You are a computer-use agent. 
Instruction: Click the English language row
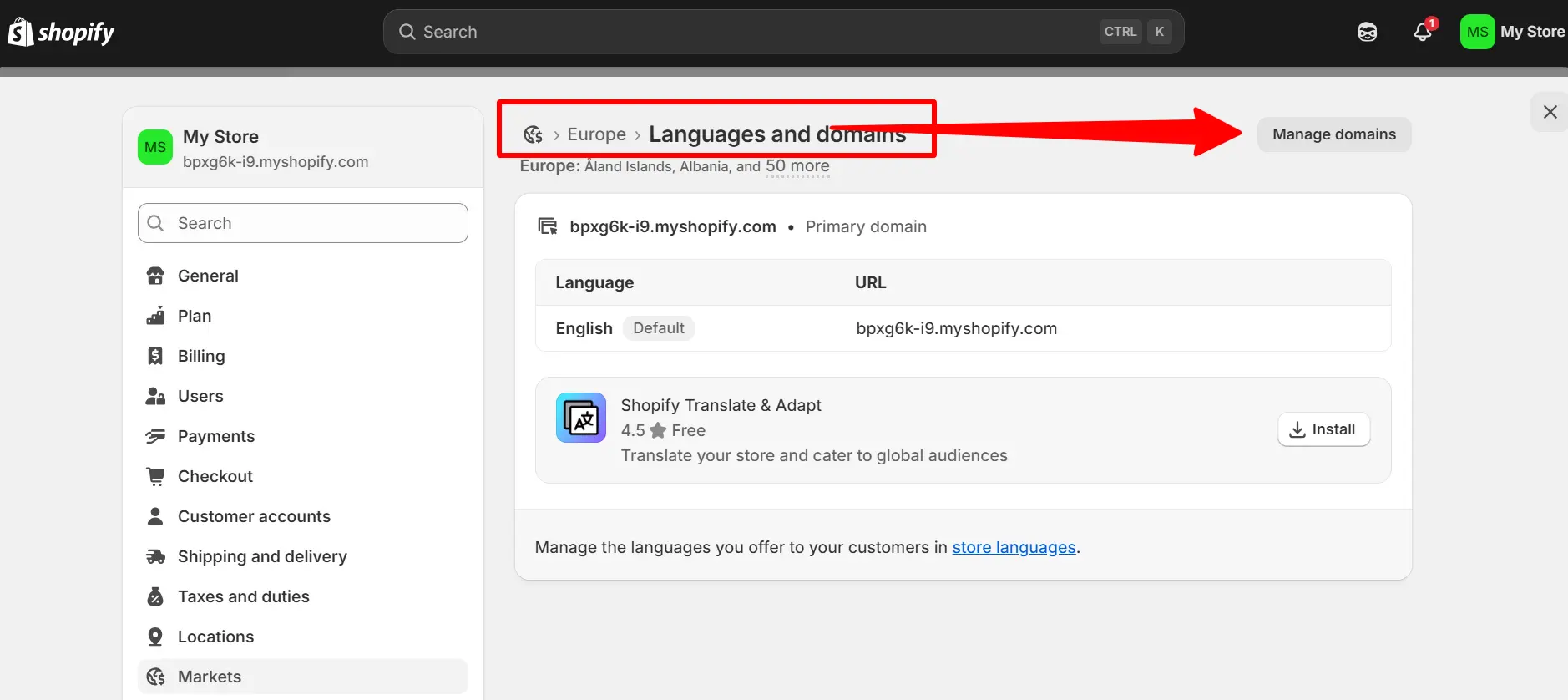tap(964, 328)
